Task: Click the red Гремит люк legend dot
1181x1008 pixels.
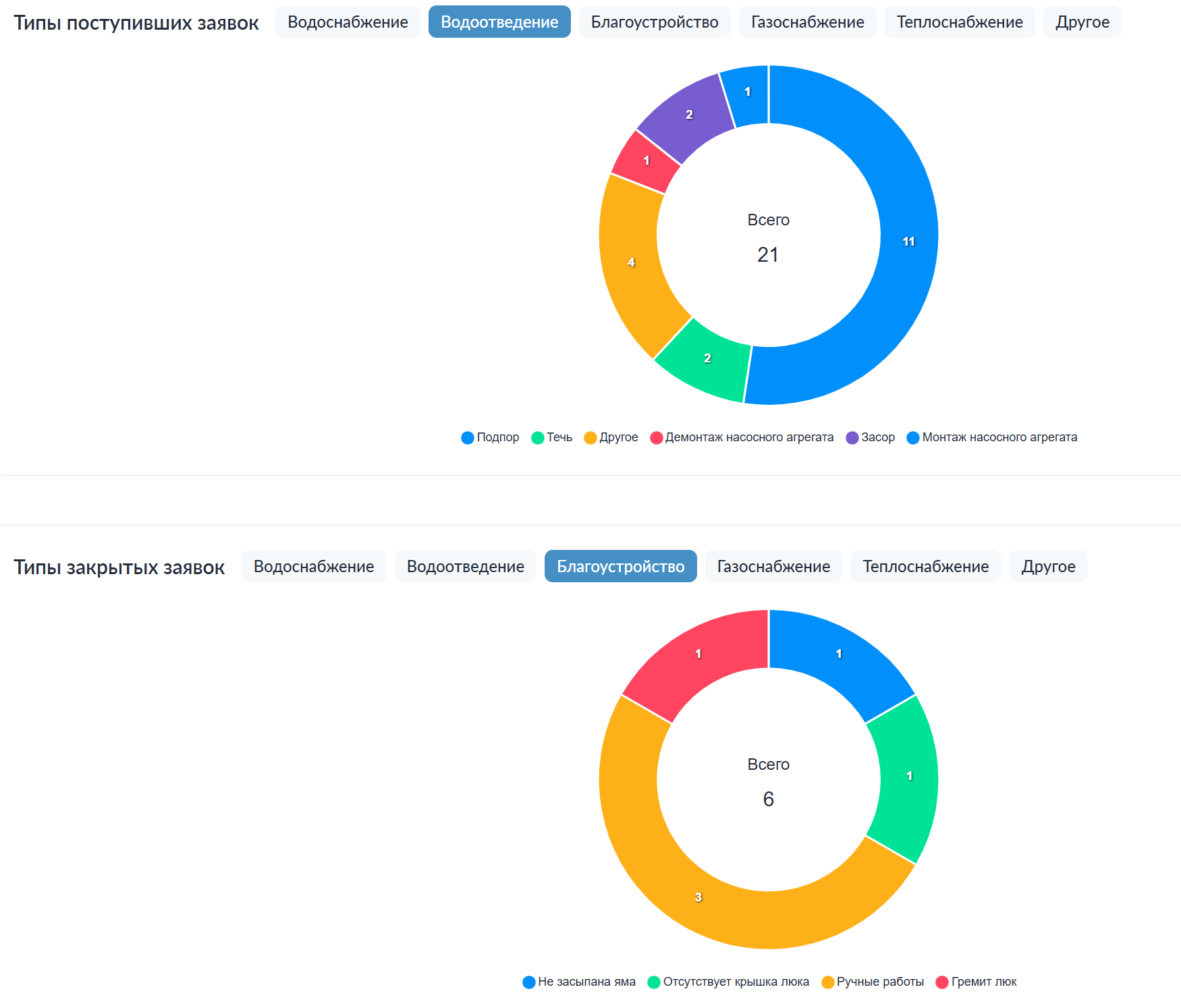Action: pyautogui.click(x=942, y=982)
